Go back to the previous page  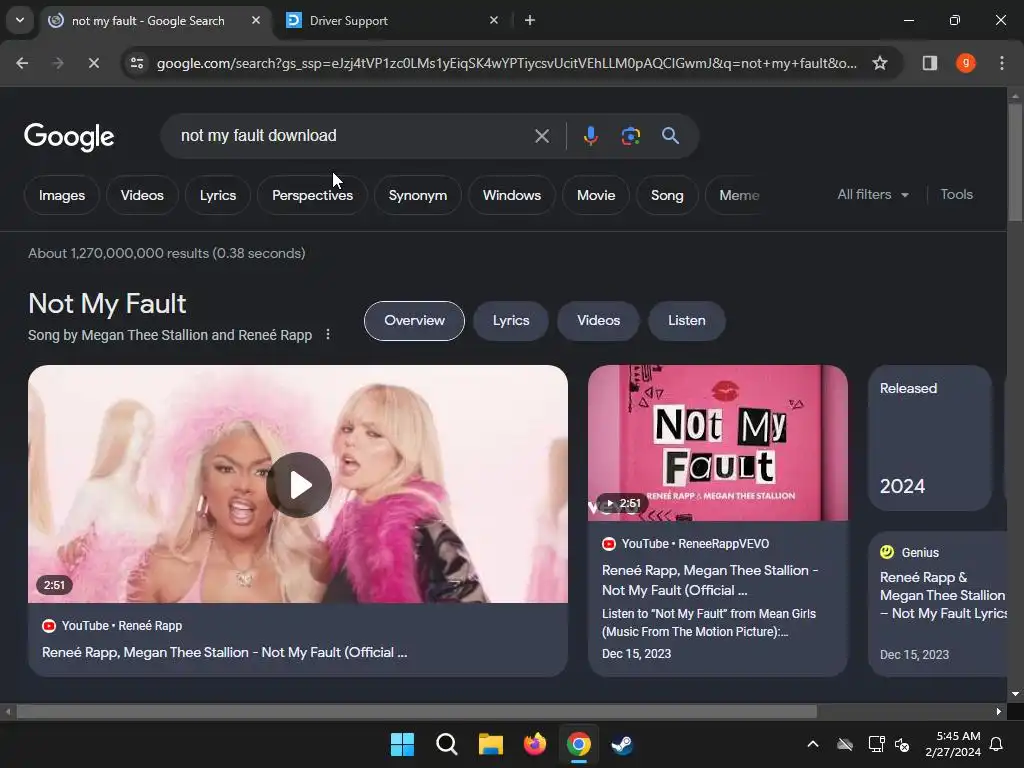click(x=22, y=63)
